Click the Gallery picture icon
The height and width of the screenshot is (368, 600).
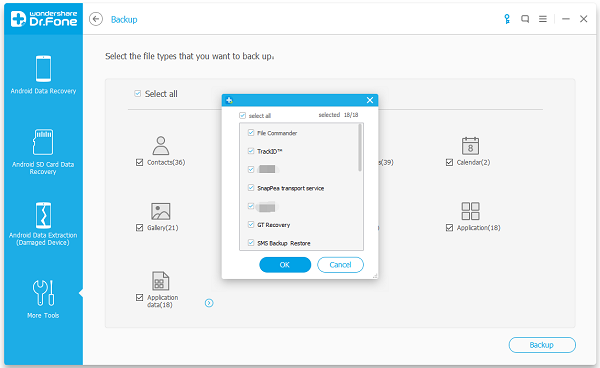[x=161, y=211]
